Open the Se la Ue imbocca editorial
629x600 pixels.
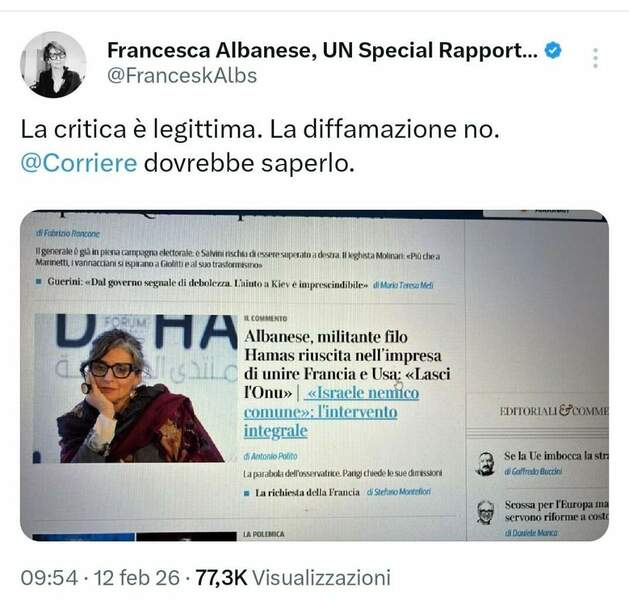556,456
